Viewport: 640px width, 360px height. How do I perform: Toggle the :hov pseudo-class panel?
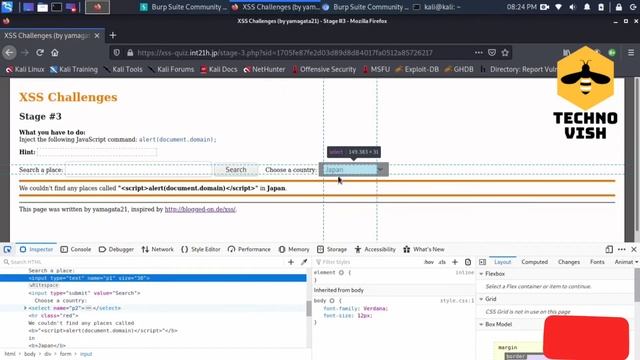(x=429, y=262)
